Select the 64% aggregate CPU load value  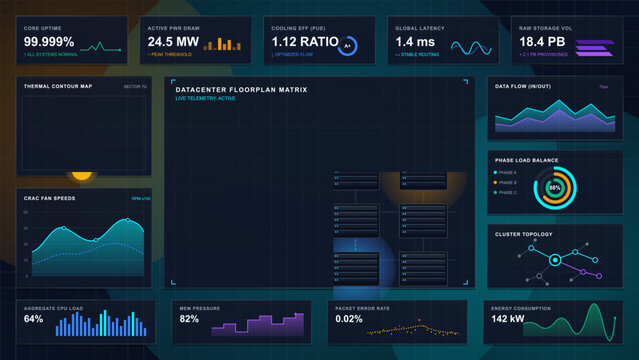click(33, 319)
